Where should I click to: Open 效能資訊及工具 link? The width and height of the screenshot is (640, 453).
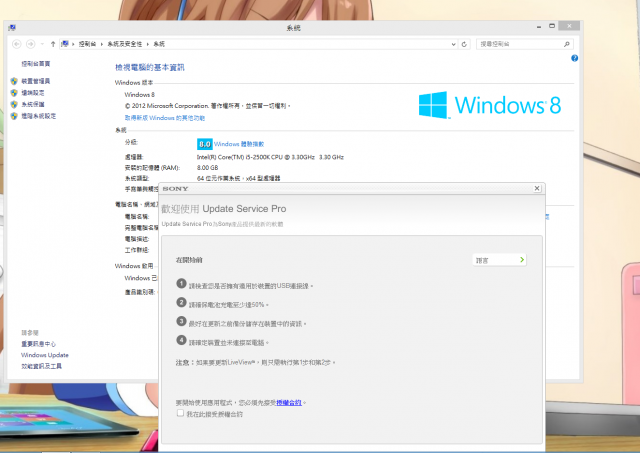click(41, 366)
